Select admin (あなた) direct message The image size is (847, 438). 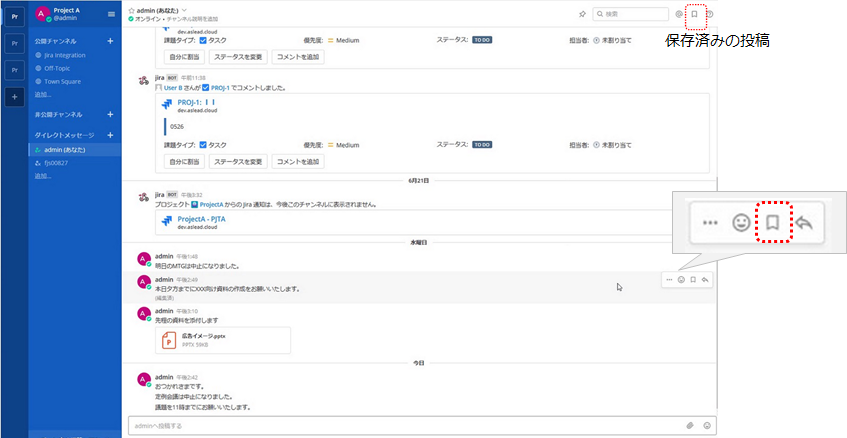point(75,150)
